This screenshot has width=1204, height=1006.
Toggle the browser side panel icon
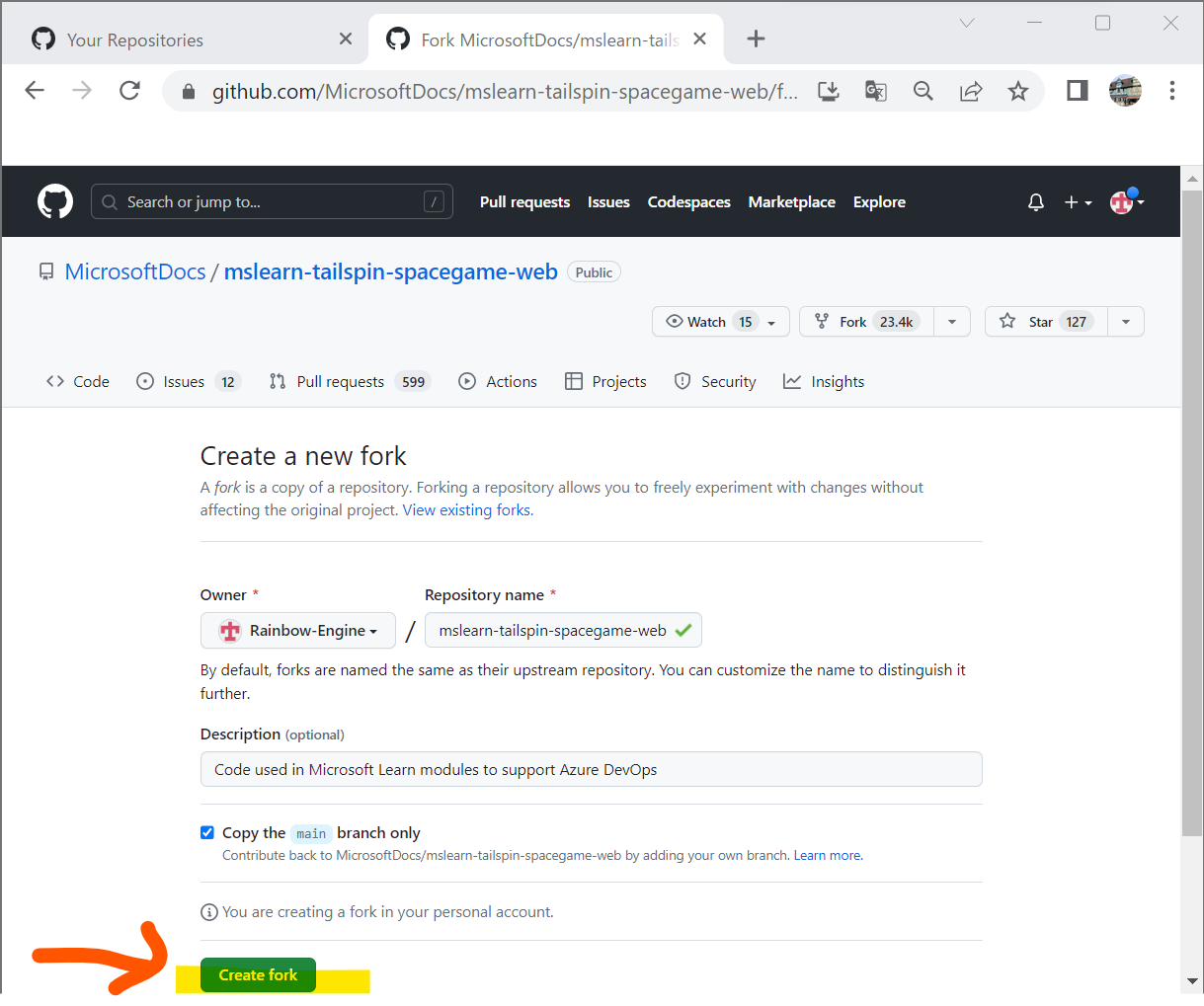(x=1078, y=91)
